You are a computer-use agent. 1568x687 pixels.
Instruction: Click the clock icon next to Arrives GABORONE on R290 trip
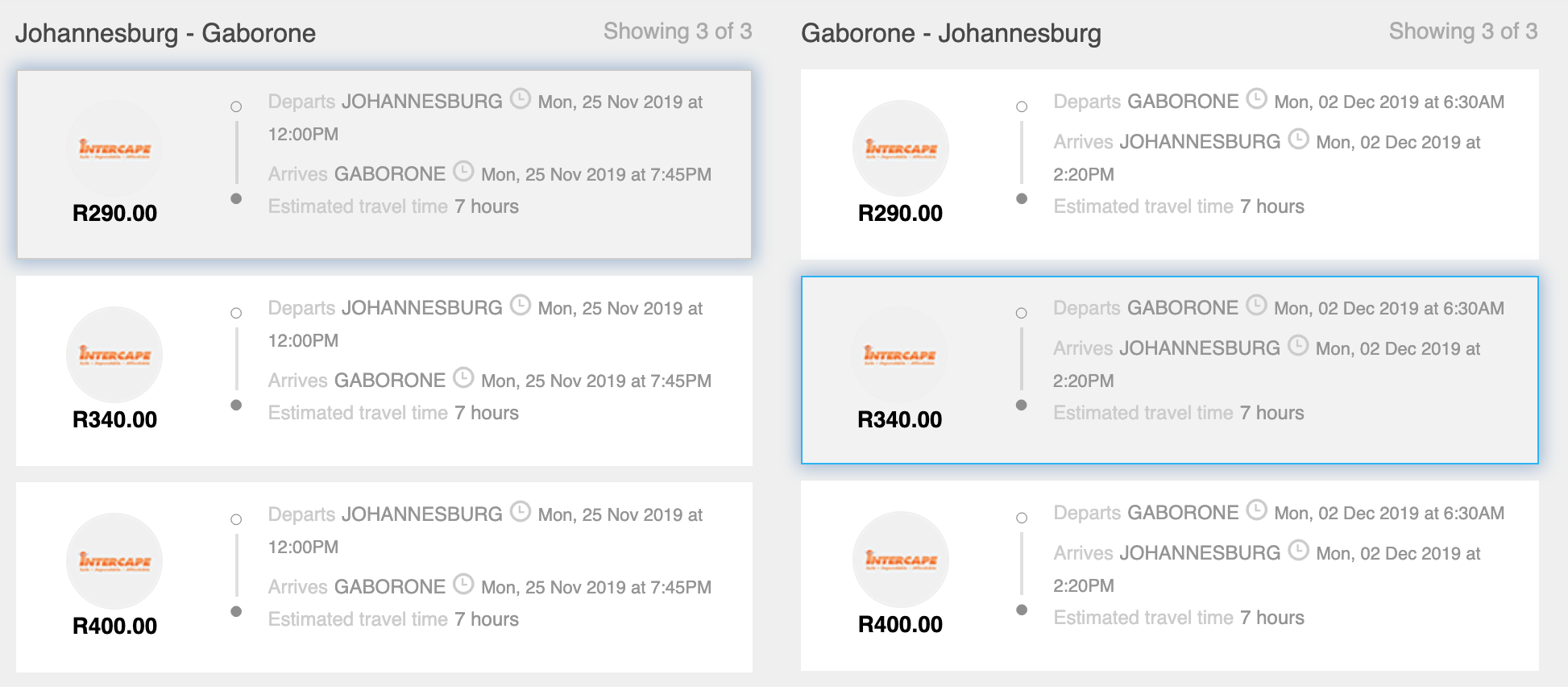pos(463,172)
